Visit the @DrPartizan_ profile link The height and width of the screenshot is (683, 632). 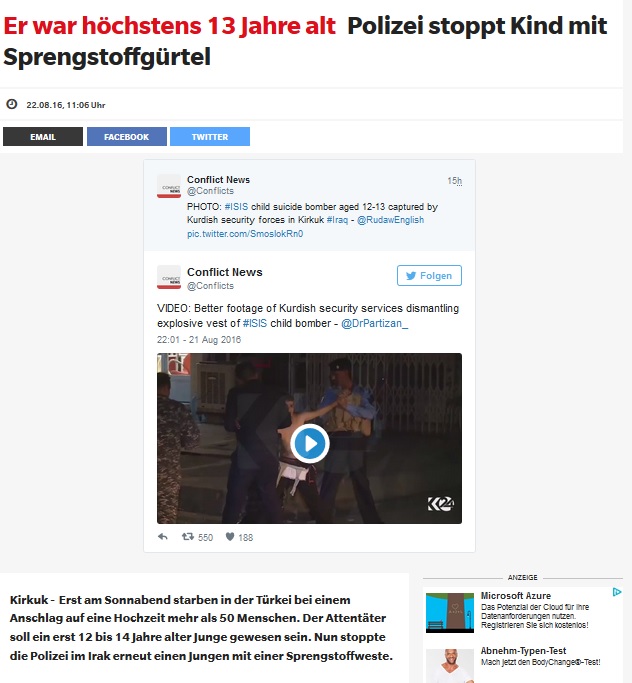coord(375,323)
